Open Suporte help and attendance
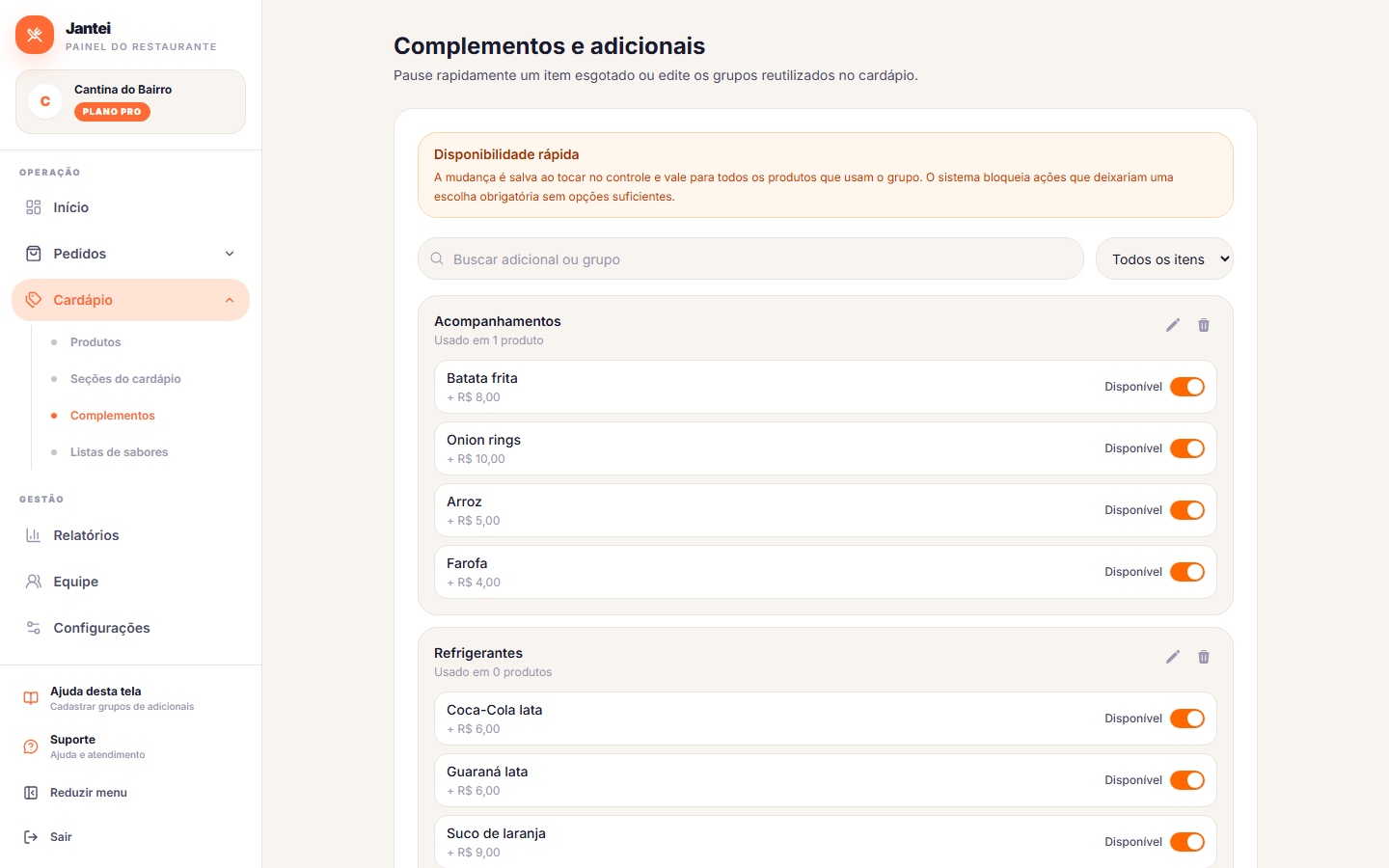 coord(130,746)
